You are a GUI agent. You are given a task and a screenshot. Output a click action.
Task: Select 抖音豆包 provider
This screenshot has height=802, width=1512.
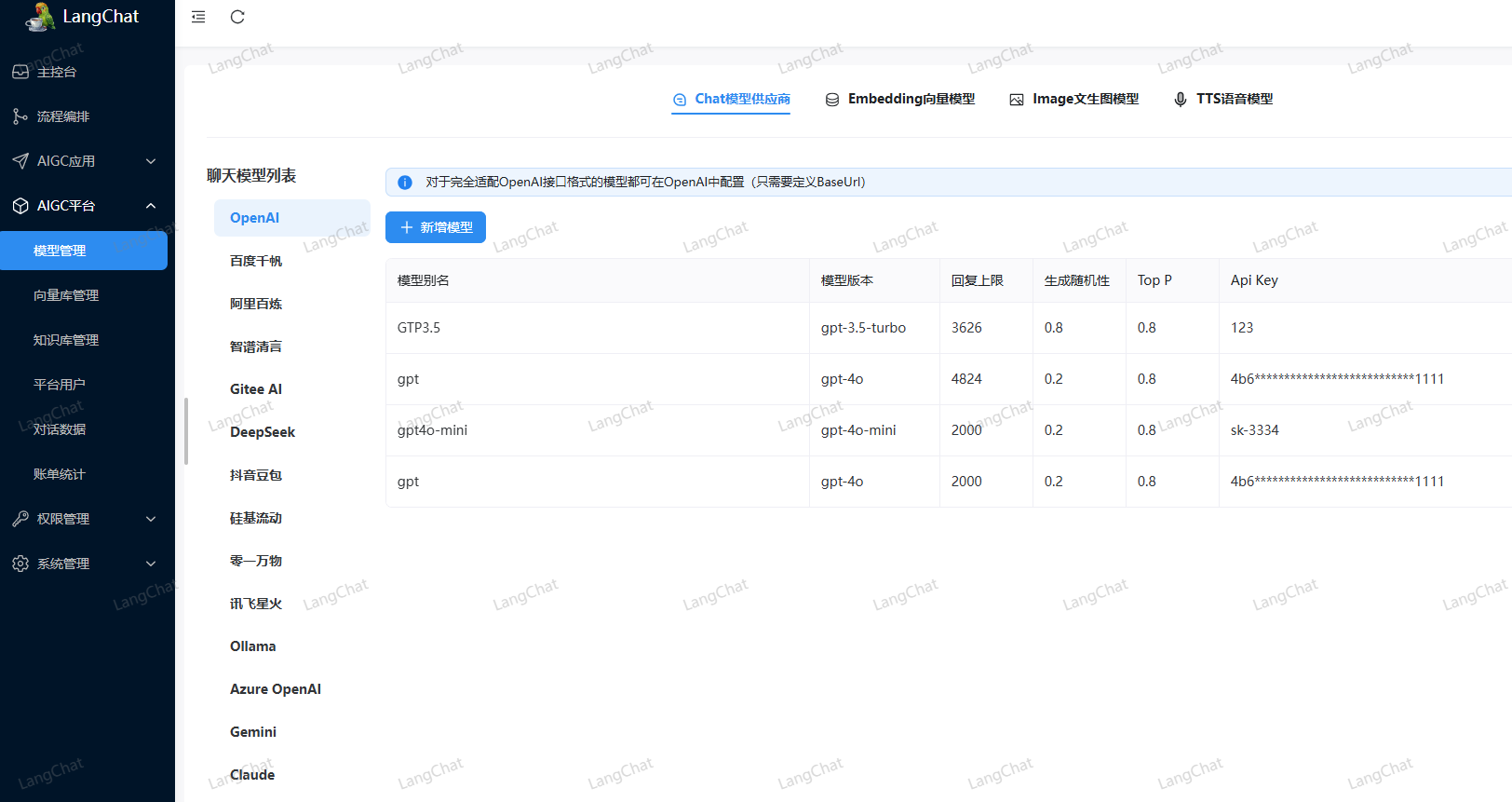[x=292, y=475]
